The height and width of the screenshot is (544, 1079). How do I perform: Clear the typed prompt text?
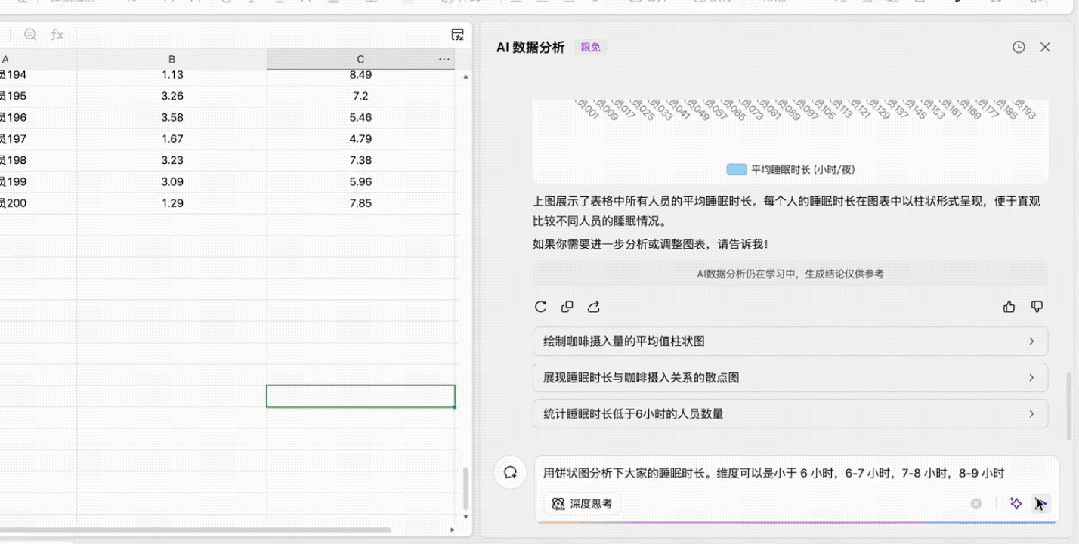(976, 503)
